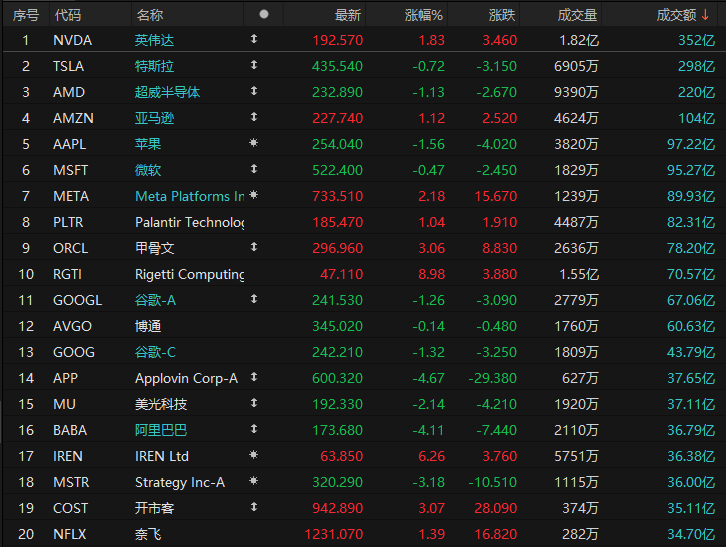Open the 超威半导体 stock name link
Screen dimensions: 726x547
click(x=167, y=92)
